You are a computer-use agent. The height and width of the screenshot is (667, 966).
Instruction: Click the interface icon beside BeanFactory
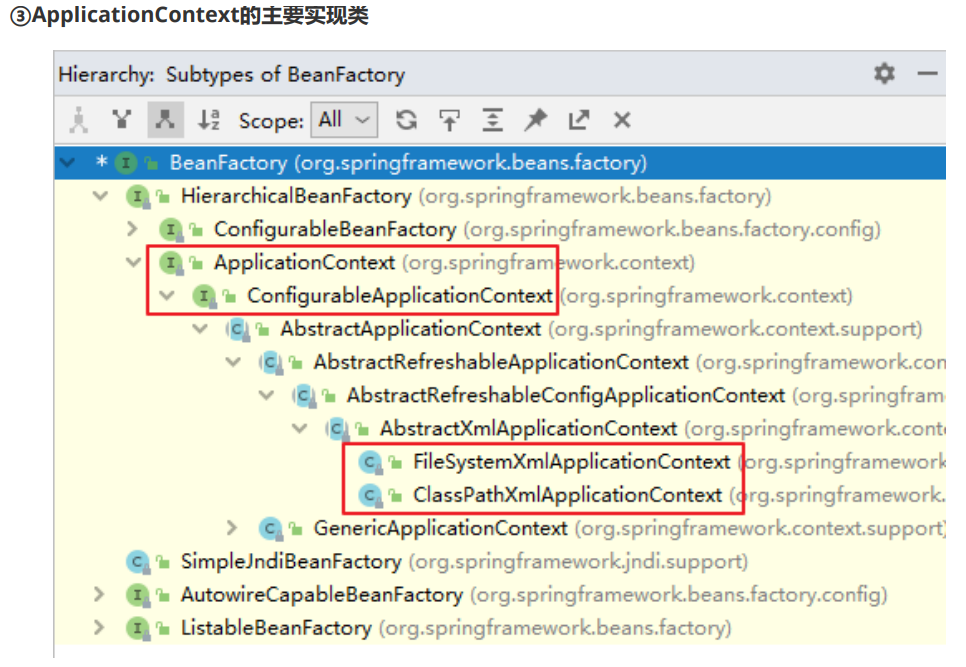(126, 163)
